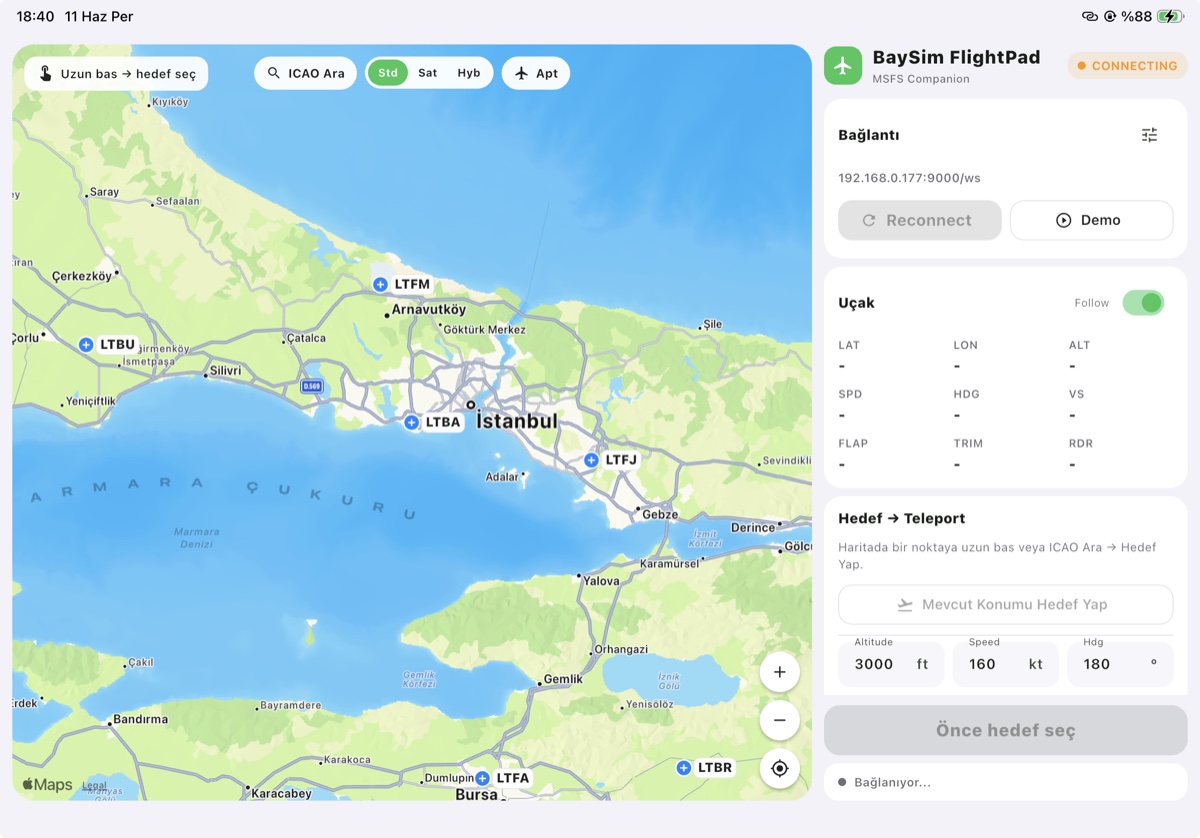Click the 'Önce hedef seç' teleport button
This screenshot has height=838, width=1200.
coord(1005,730)
